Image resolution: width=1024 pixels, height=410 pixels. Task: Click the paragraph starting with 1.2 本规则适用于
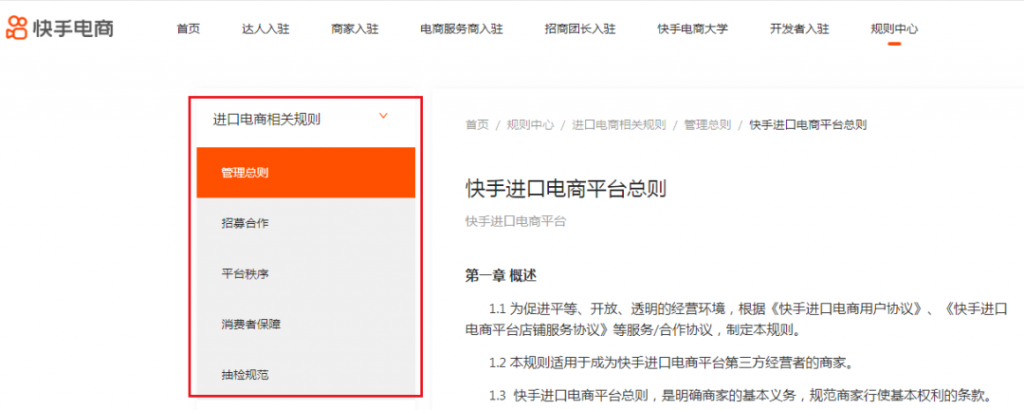point(672,362)
